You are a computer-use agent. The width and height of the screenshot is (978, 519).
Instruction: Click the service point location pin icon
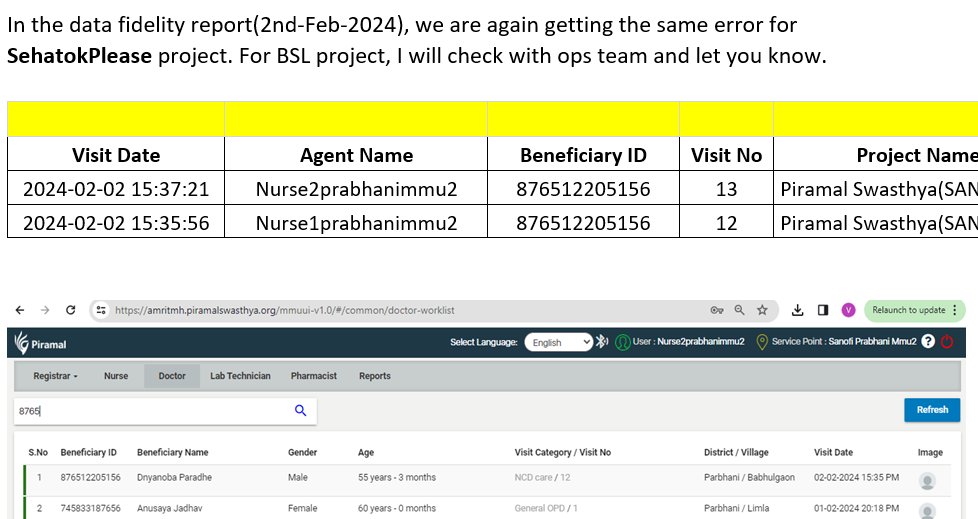click(762, 342)
